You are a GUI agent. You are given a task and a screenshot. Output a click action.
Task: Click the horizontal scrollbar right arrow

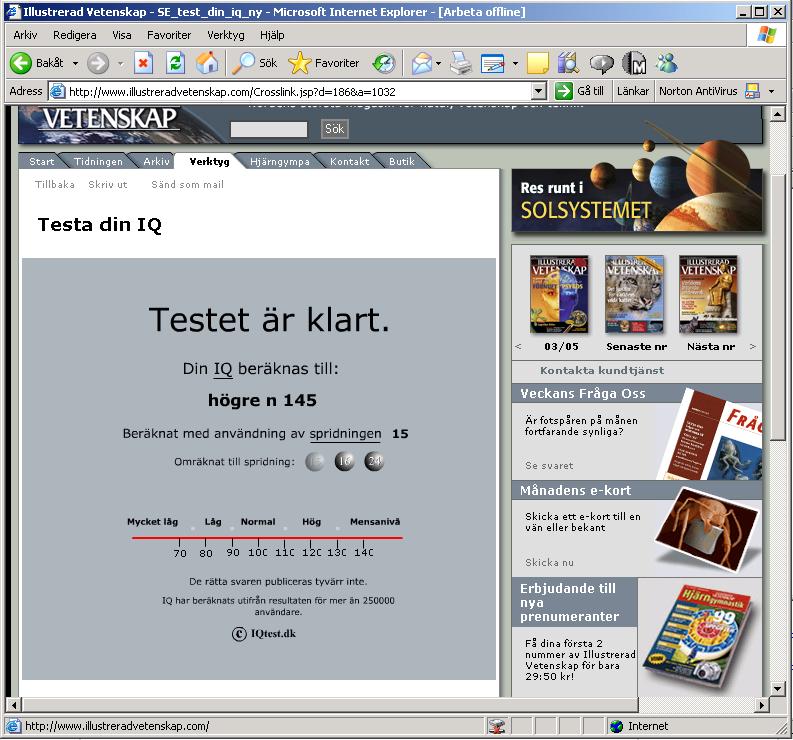pyautogui.click(x=761, y=705)
